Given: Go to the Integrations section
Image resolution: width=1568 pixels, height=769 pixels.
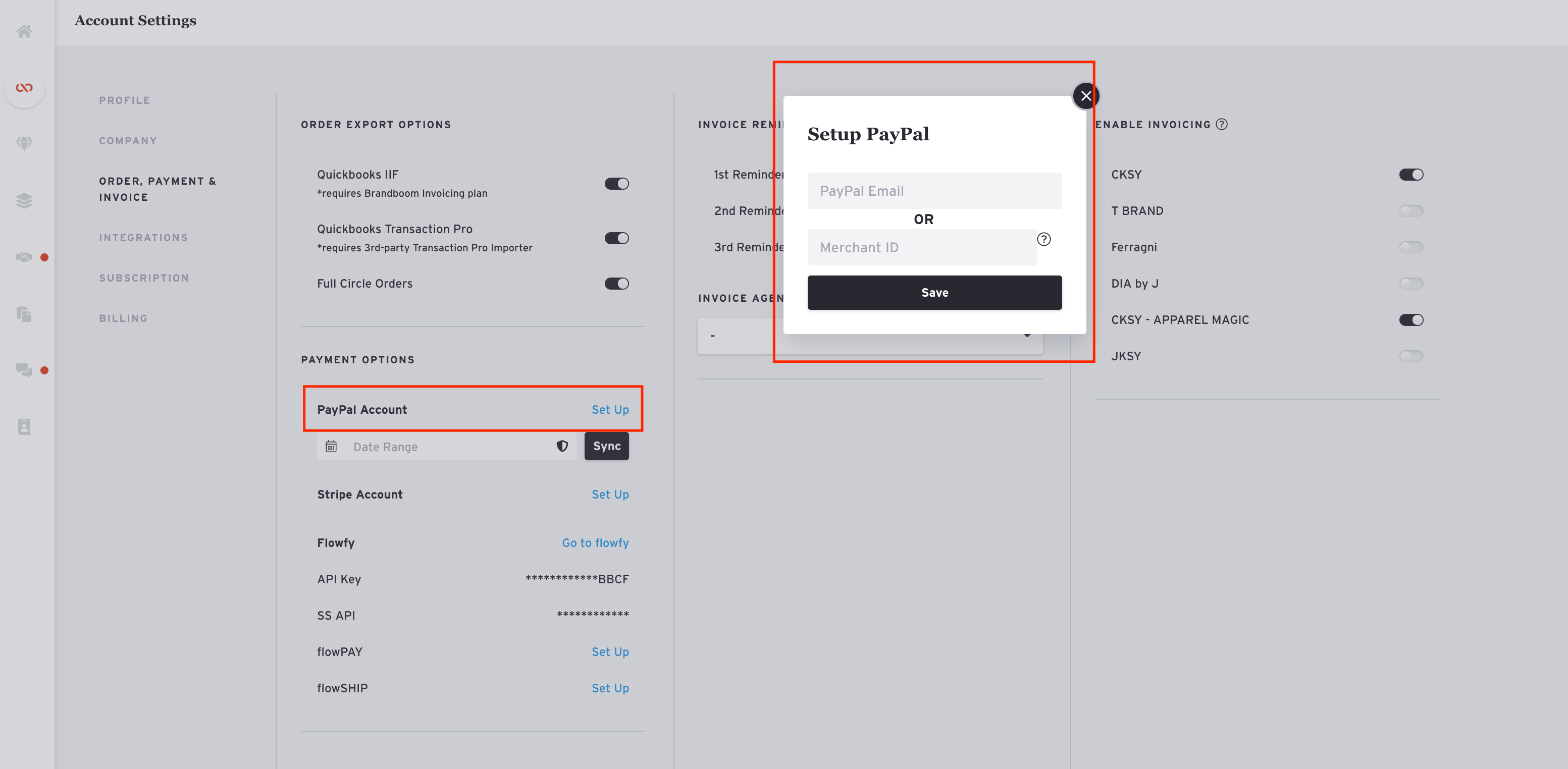Looking at the screenshot, I should [x=143, y=237].
